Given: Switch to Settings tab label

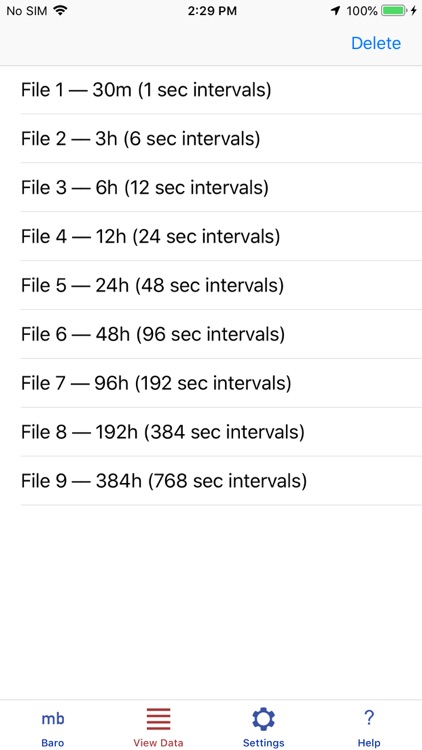Looking at the screenshot, I should click(264, 743).
